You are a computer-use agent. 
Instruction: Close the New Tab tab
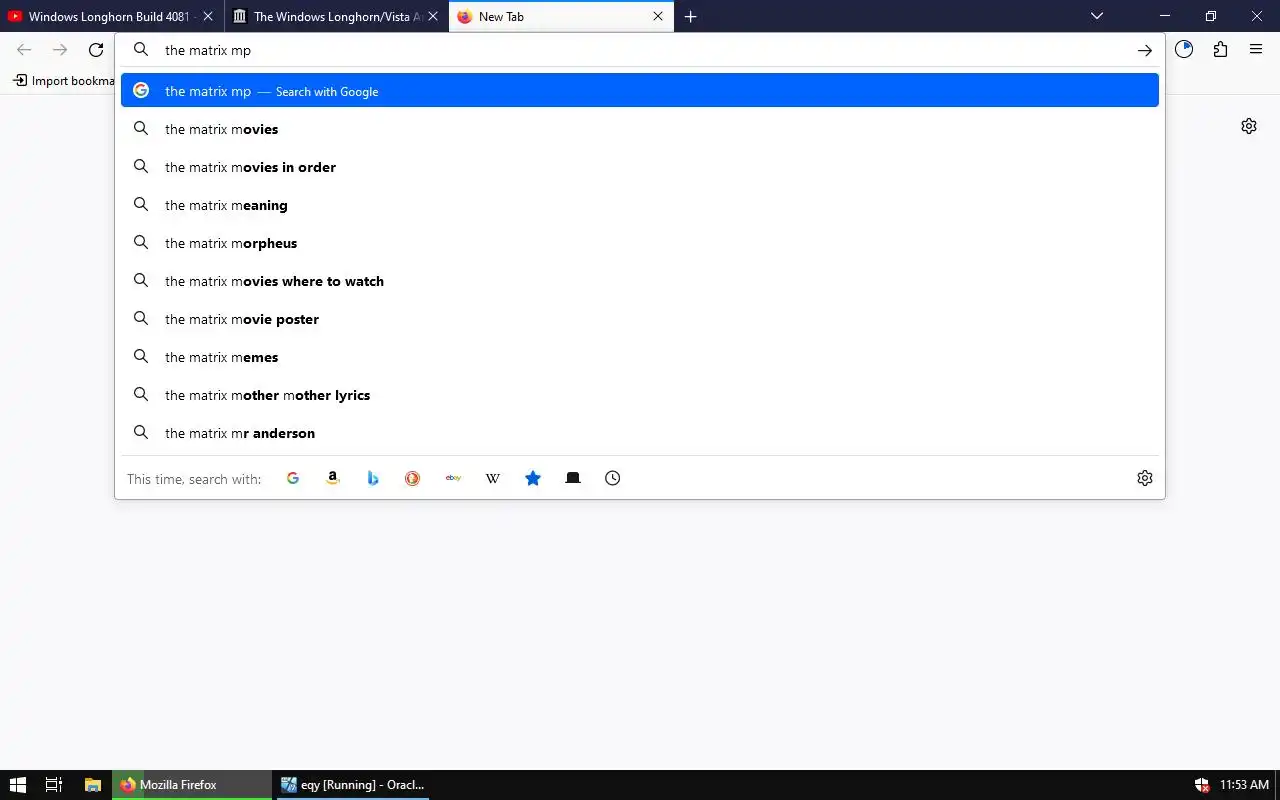pyautogui.click(x=658, y=16)
